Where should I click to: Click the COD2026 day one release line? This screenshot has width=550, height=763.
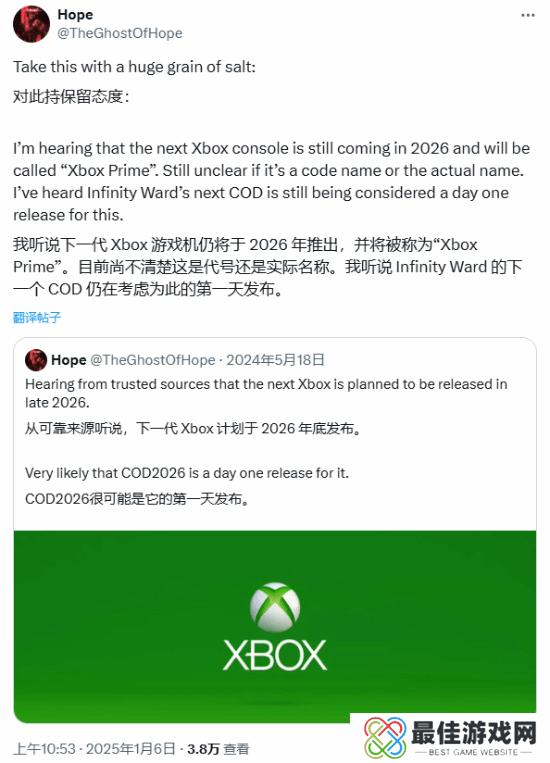pos(187,473)
